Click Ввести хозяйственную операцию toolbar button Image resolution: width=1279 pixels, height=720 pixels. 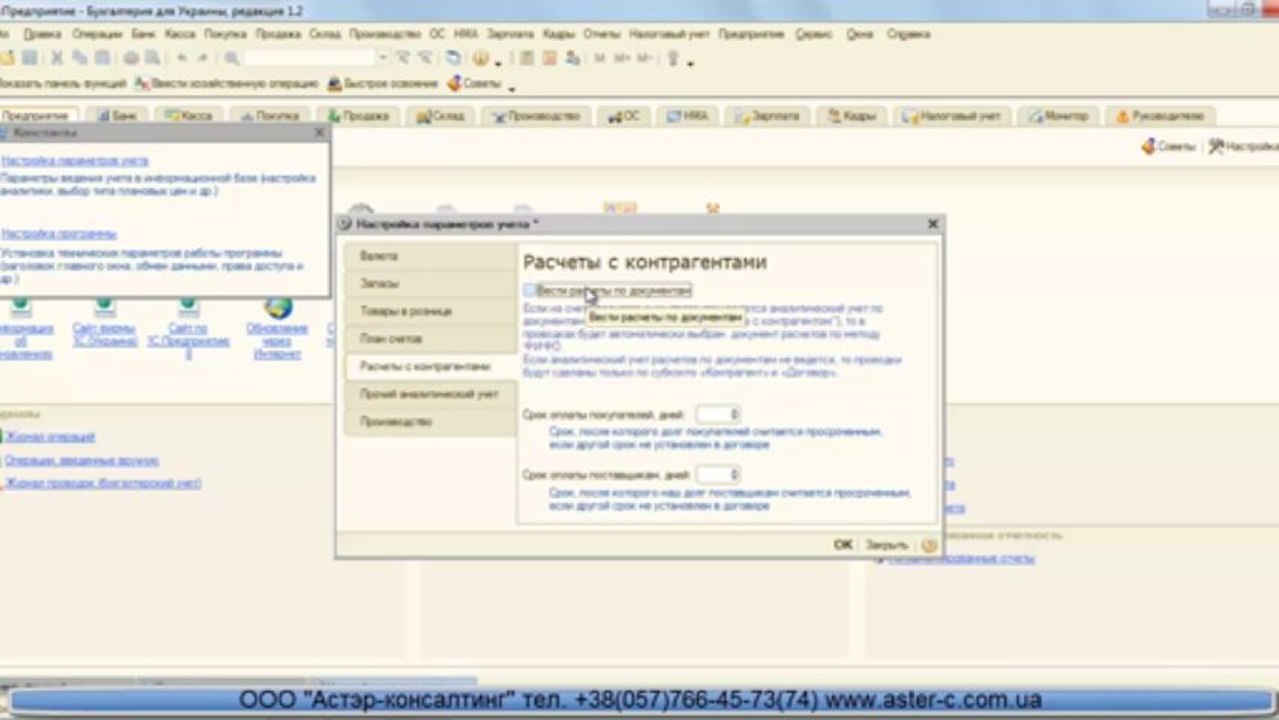(228, 84)
